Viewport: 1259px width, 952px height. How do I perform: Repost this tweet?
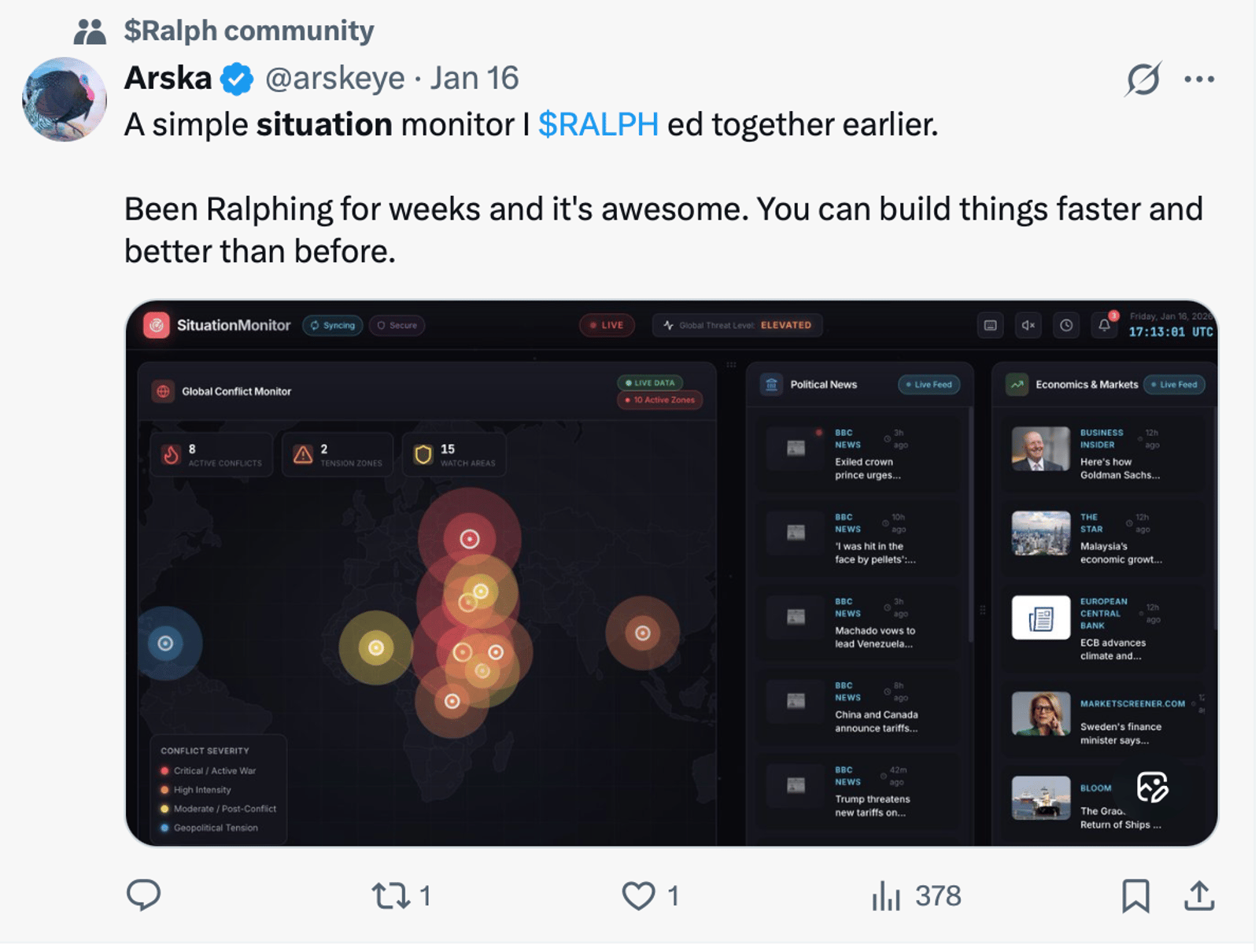[391, 895]
